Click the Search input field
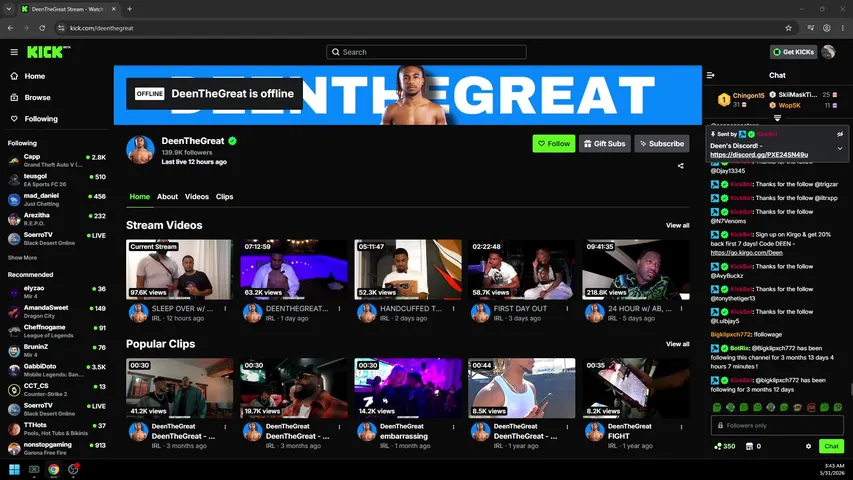Screen dimensions: 853x480 click(x=426, y=52)
